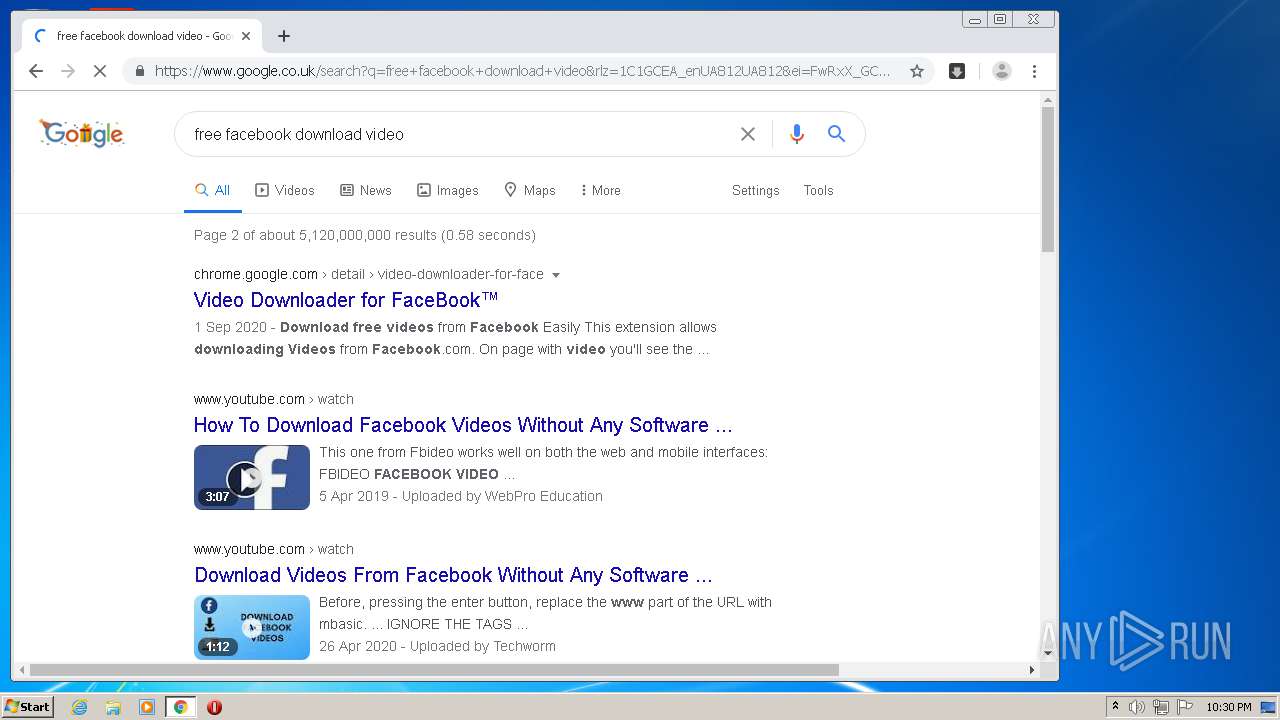Image resolution: width=1280 pixels, height=720 pixels.
Task: View site security lock information
Action: tap(139, 71)
